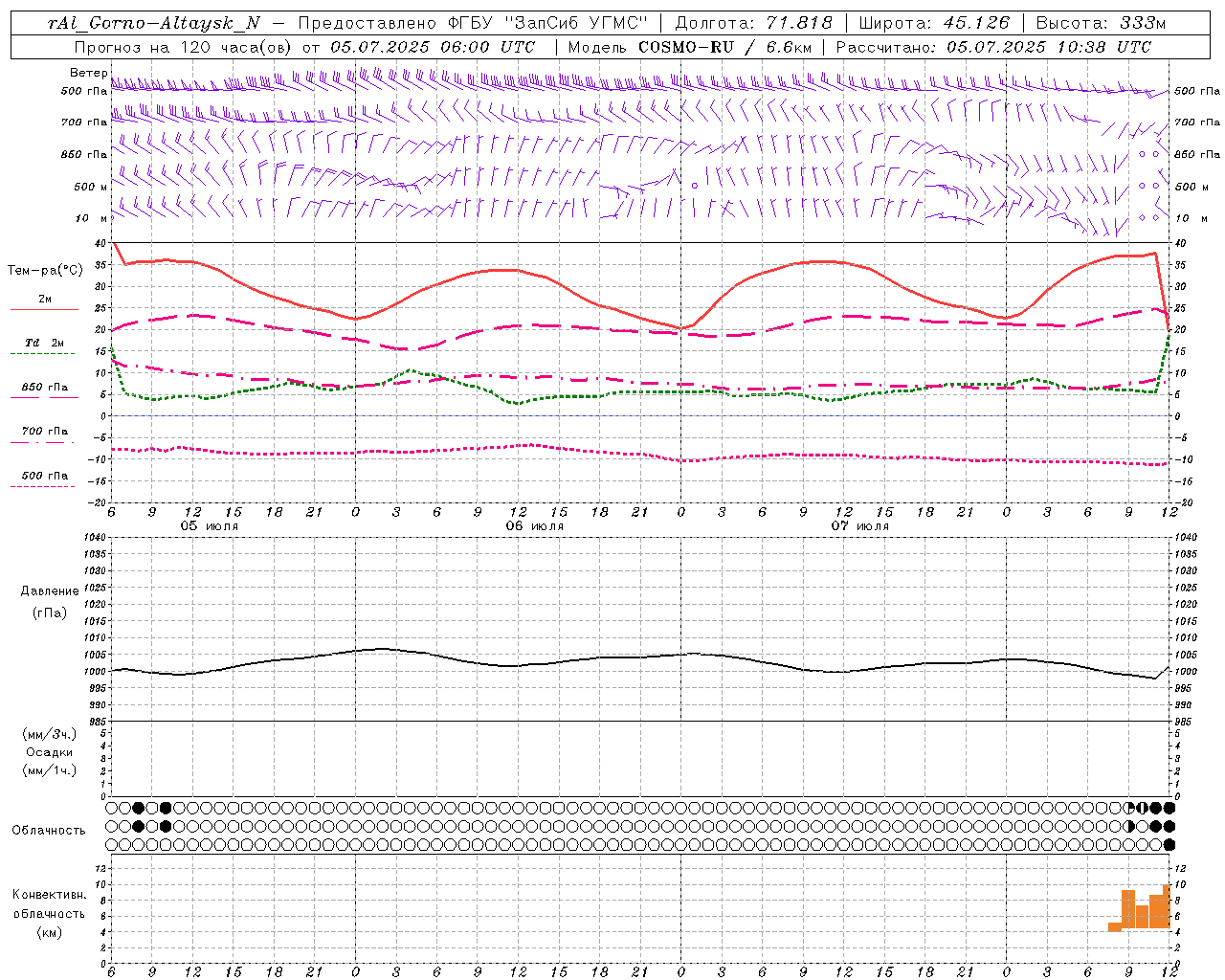Select the forecast start time 06:00 UTC
Image resolution: width=1225 pixels, height=980 pixels.
tap(488, 47)
